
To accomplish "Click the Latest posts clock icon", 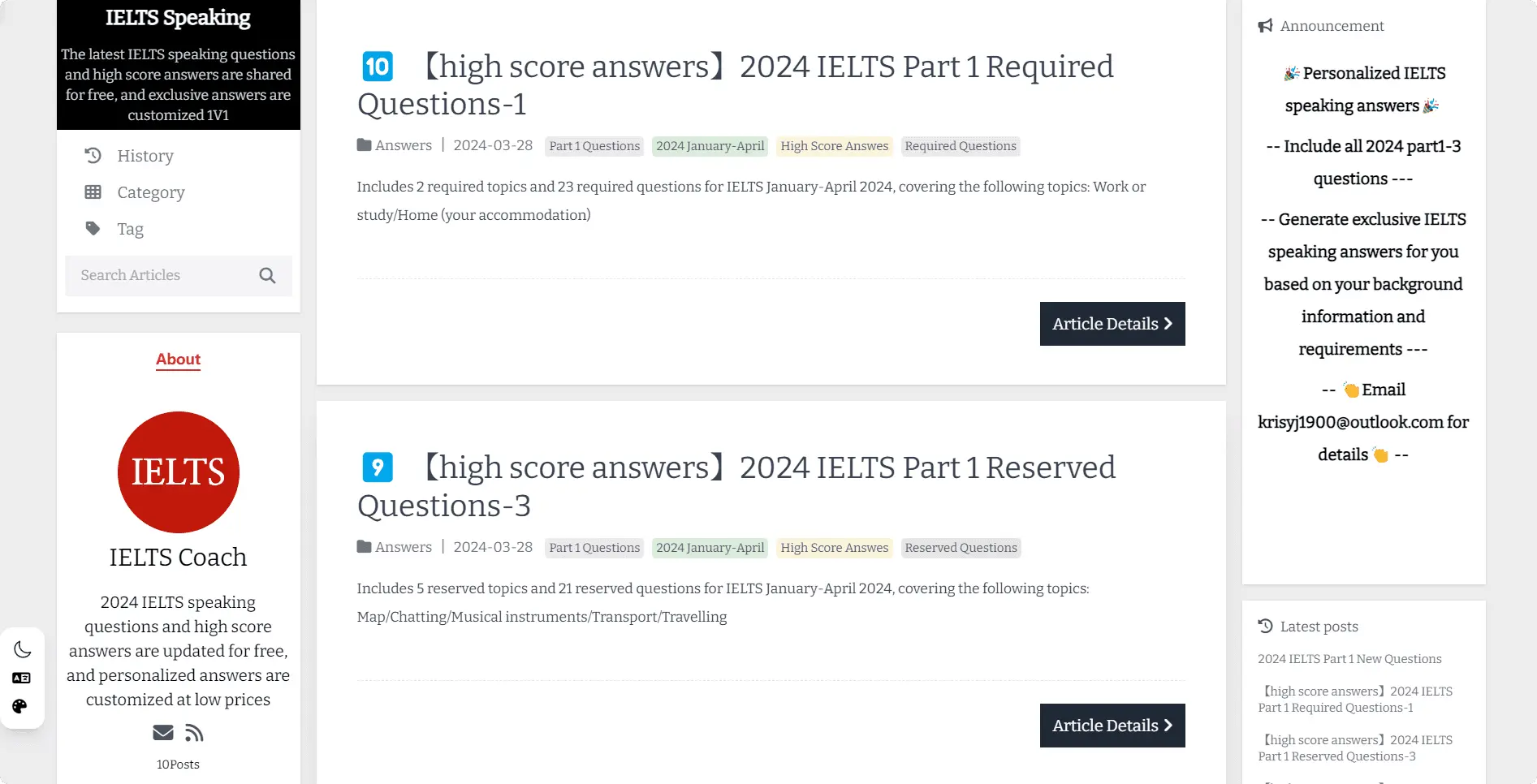I will coord(1265,626).
